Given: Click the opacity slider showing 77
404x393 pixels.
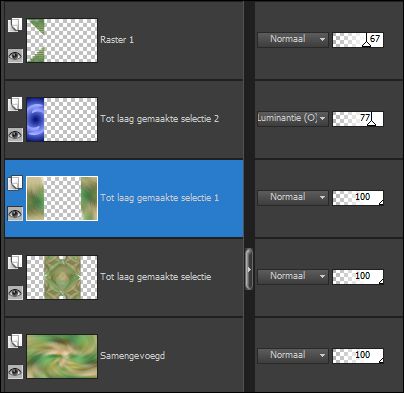Looking at the screenshot, I should tap(358, 119).
